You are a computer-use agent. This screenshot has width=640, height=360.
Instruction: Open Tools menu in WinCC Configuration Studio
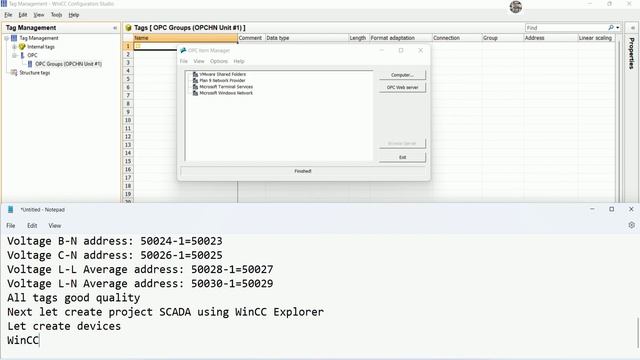(x=56, y=15)
